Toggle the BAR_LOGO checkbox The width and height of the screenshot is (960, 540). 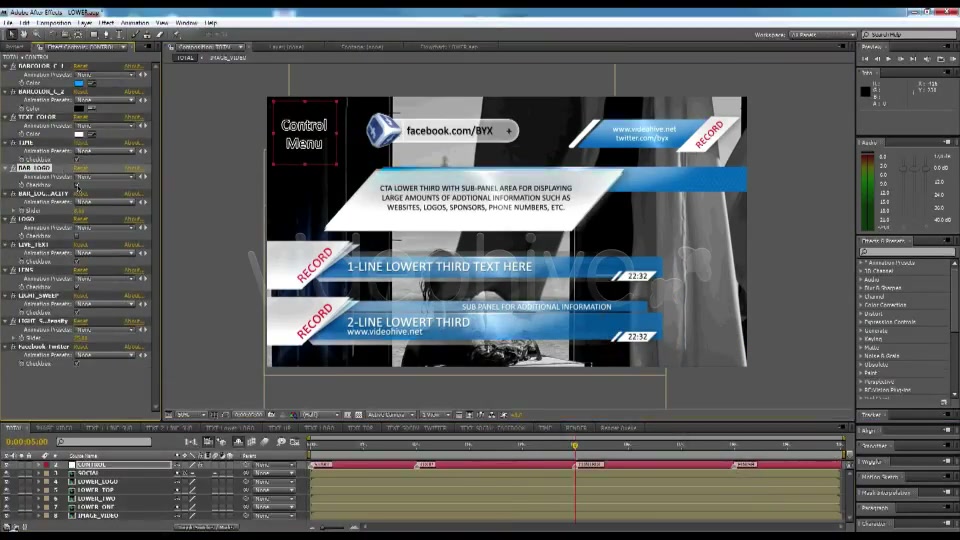pyautogui.click(x=77, y=185)
